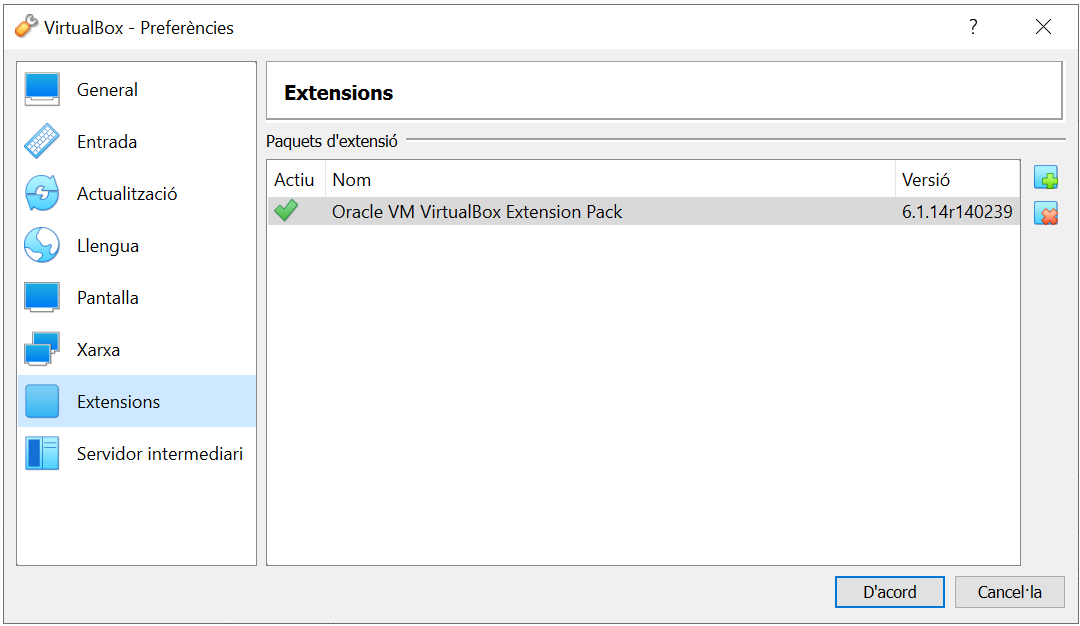
Task: Switch to the Xarxa settings page
Action: click(x=98, y=350)
